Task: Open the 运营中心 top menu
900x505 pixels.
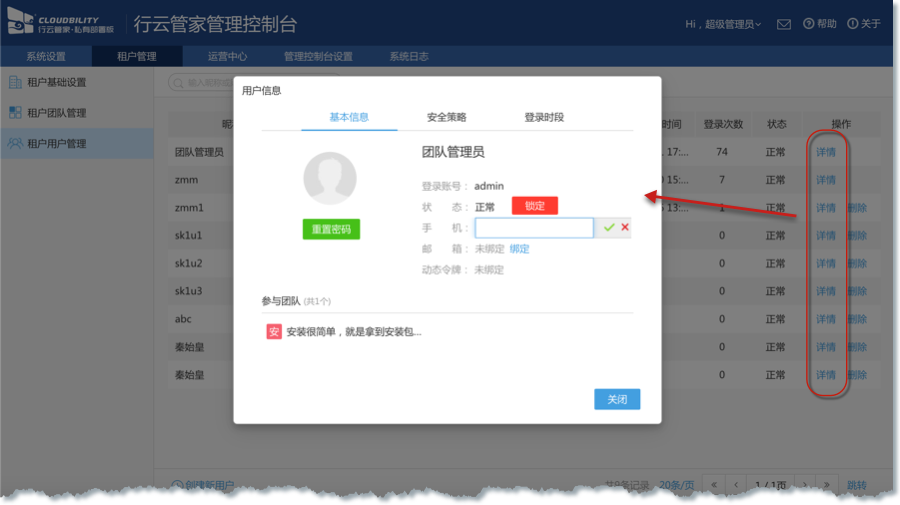Action: (x=227, y=56)
